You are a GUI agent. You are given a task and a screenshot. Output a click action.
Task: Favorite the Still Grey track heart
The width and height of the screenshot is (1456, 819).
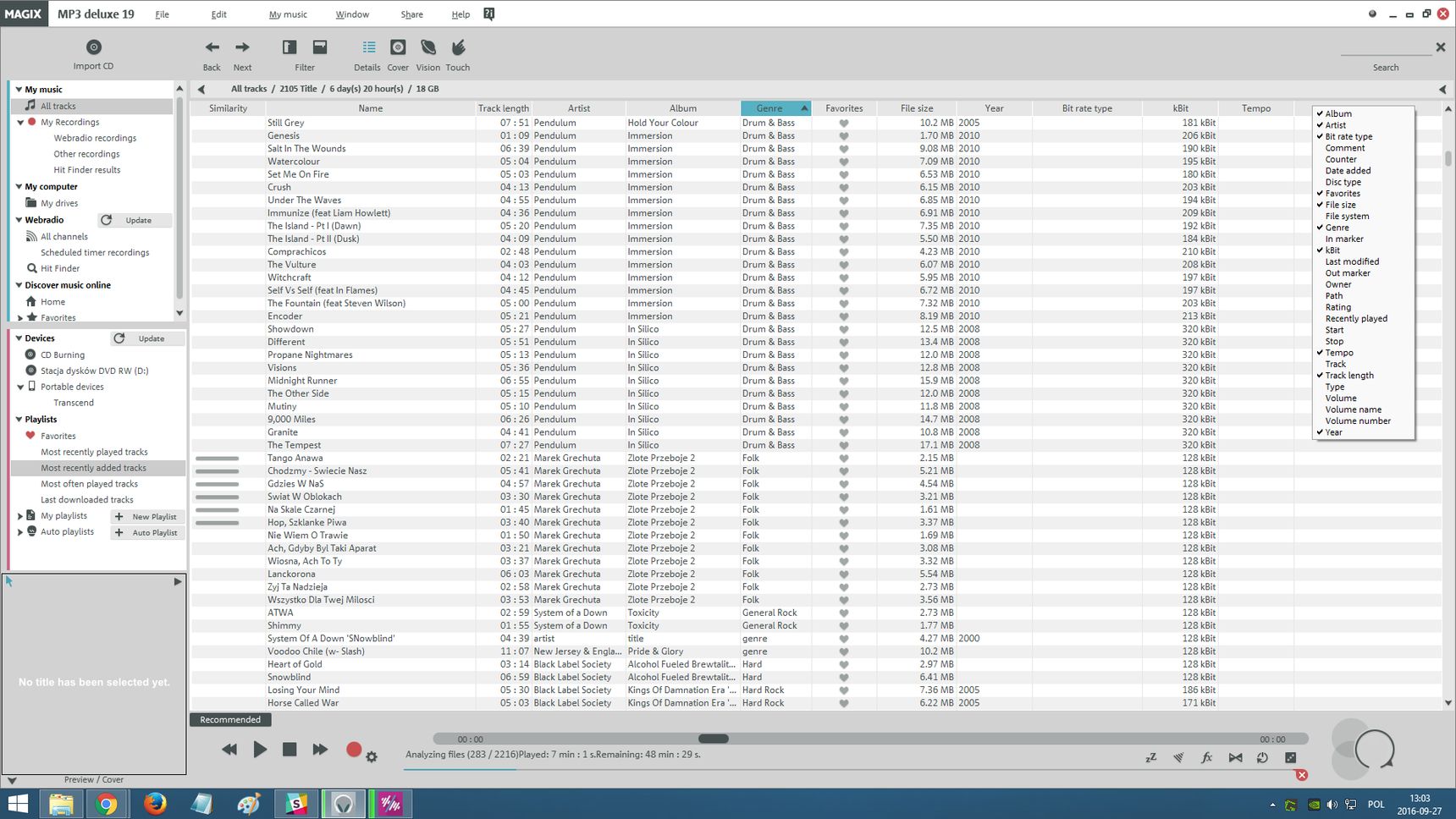(x=844, y=124)
